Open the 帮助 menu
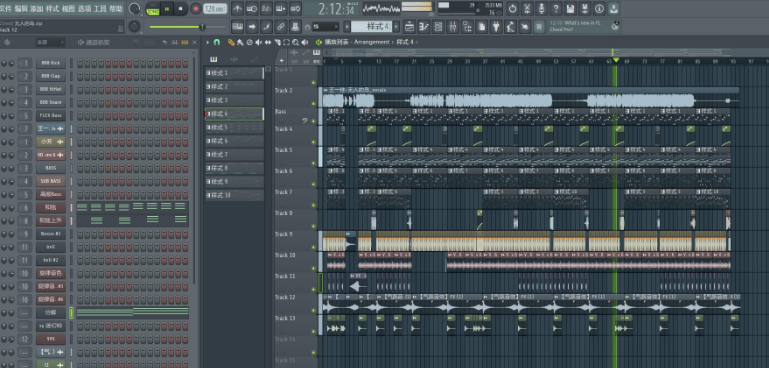 pos(116,9)
